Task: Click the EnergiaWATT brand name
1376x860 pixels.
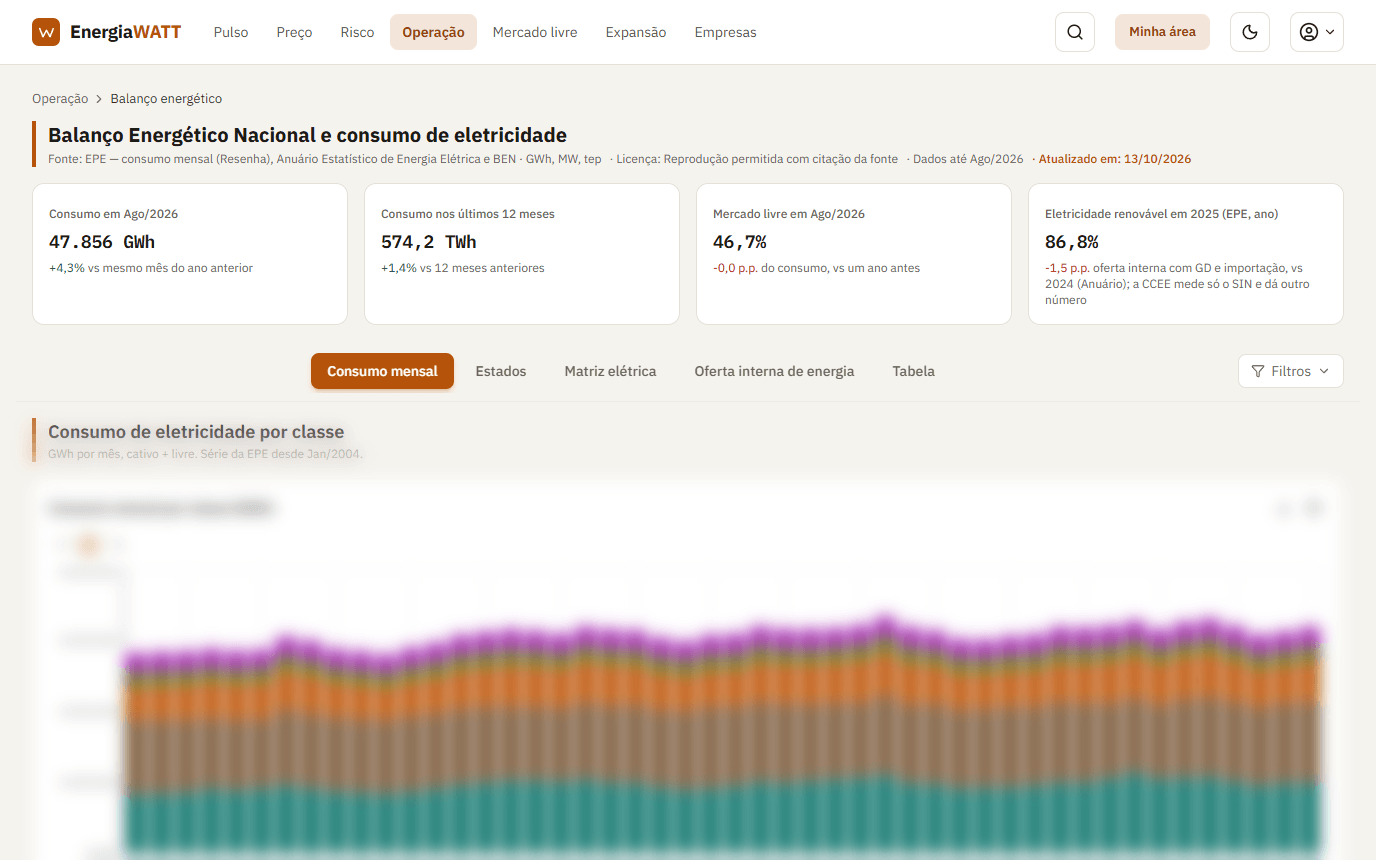Action: click(126, 32)
